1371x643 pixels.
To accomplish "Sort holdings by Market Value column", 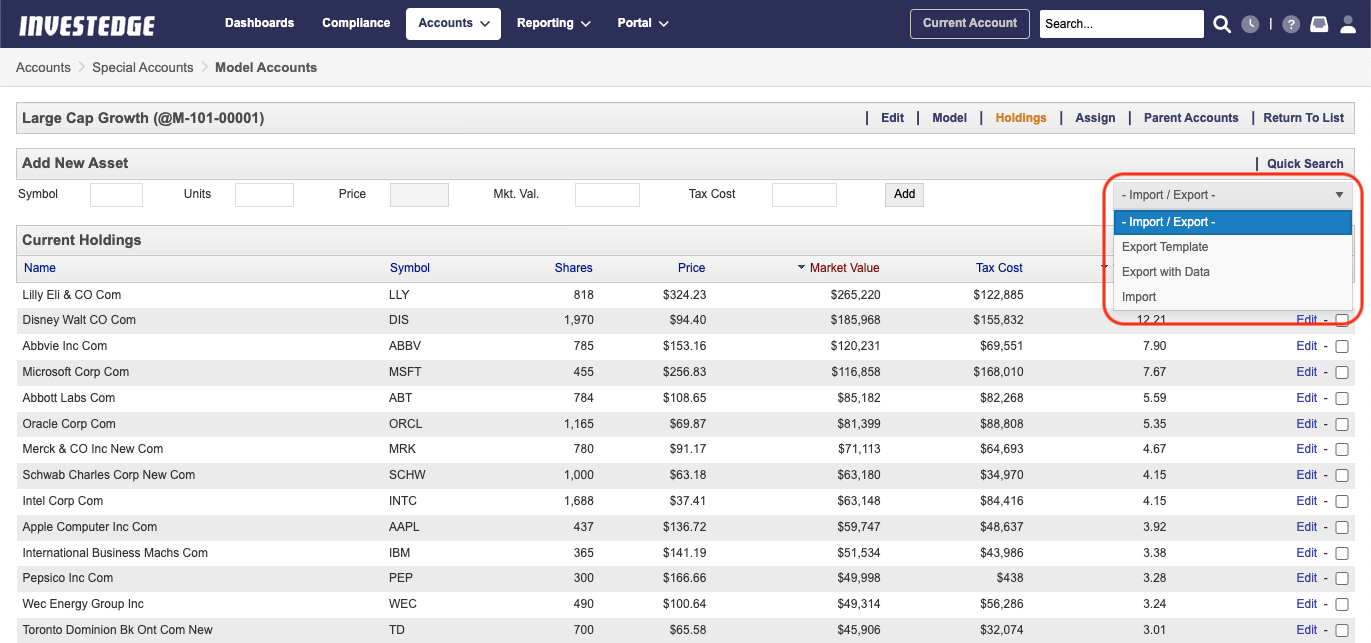I will tap(844, 268).
